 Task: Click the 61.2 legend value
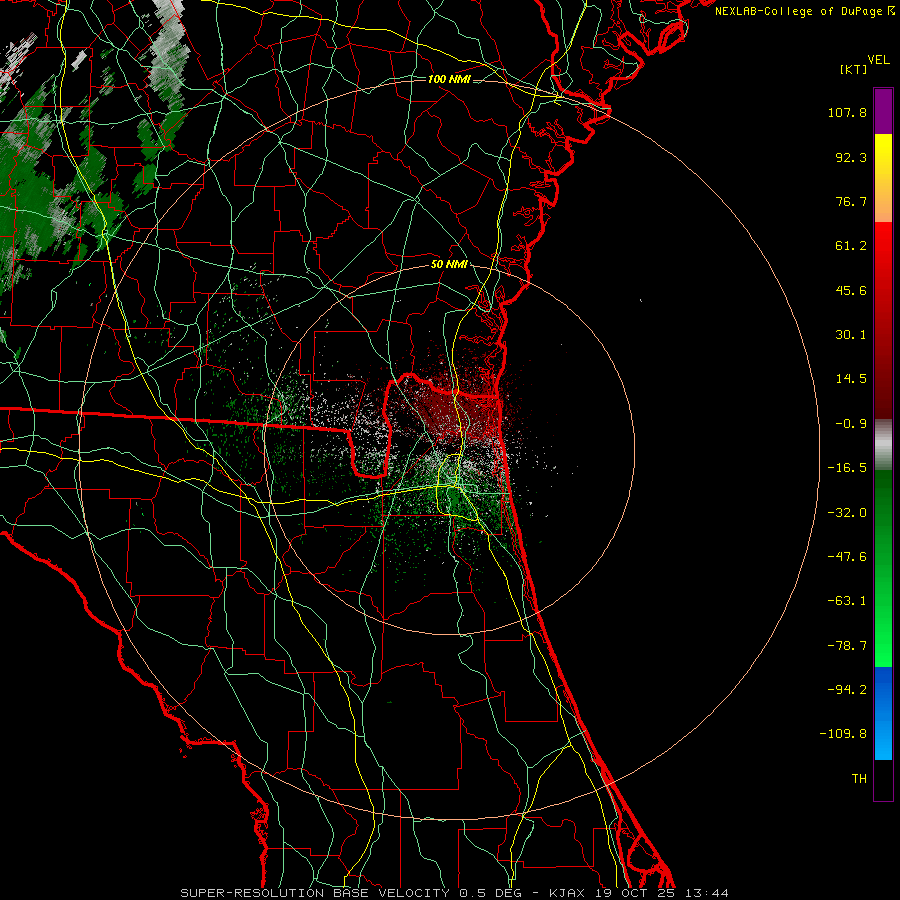pyautogui.click(x=851, y=246)
